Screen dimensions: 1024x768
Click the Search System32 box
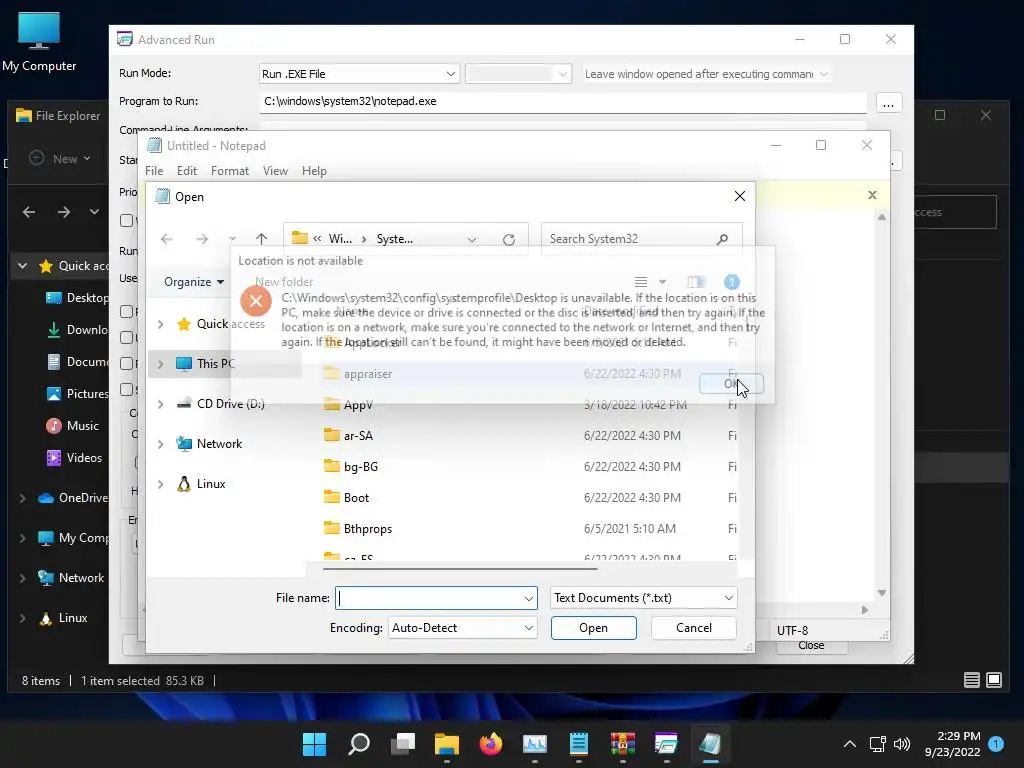click(x=641, y=239)
